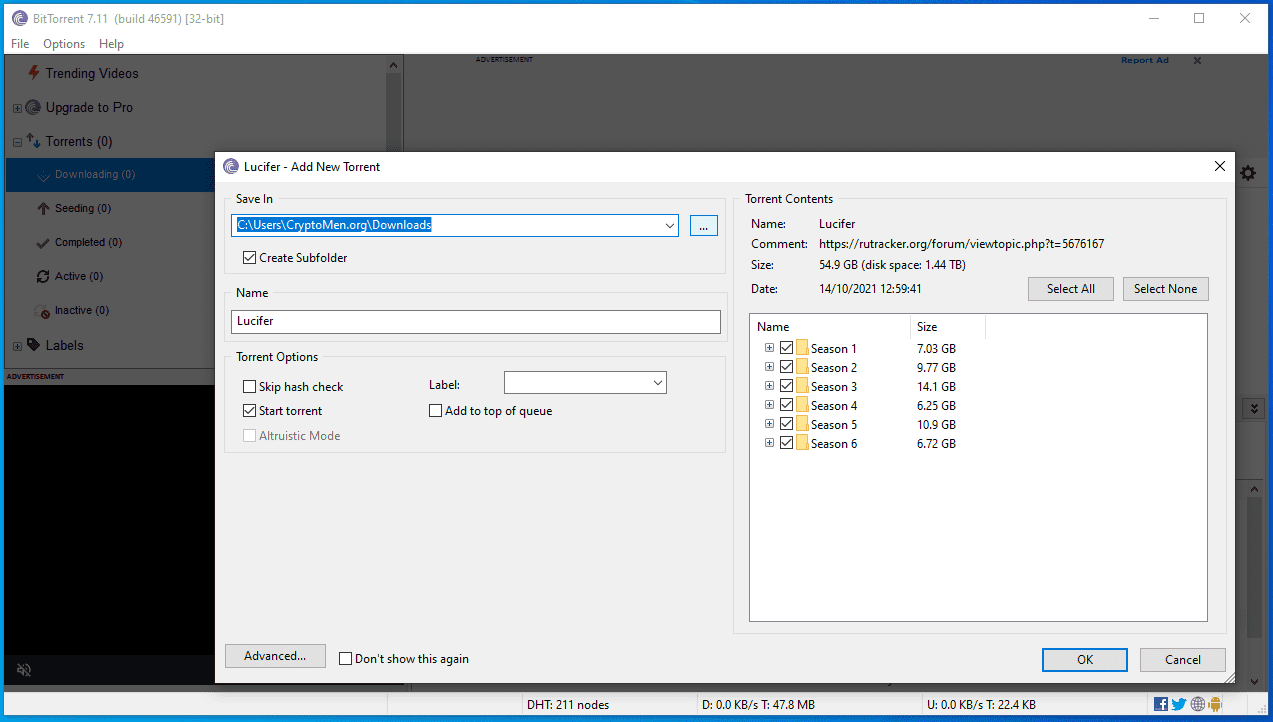This screenshot has width=1273, height=722.
Task: Click the Season 3 folder icon
Action: pos(802,386)
